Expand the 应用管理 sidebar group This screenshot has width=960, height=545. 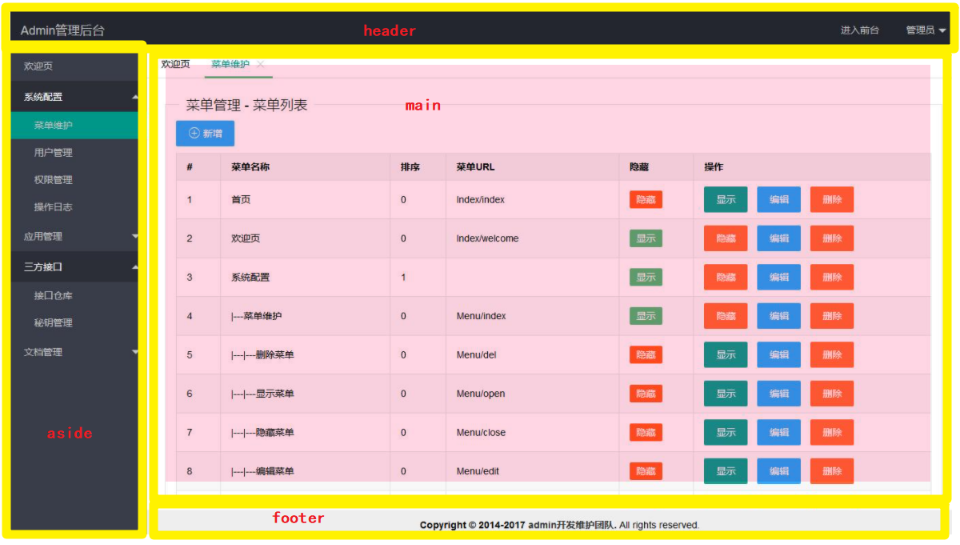[74, 236]
